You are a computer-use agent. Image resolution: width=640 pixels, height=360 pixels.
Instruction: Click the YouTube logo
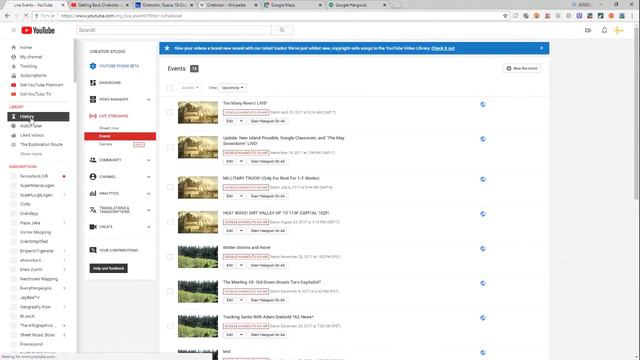coord(38,30)
